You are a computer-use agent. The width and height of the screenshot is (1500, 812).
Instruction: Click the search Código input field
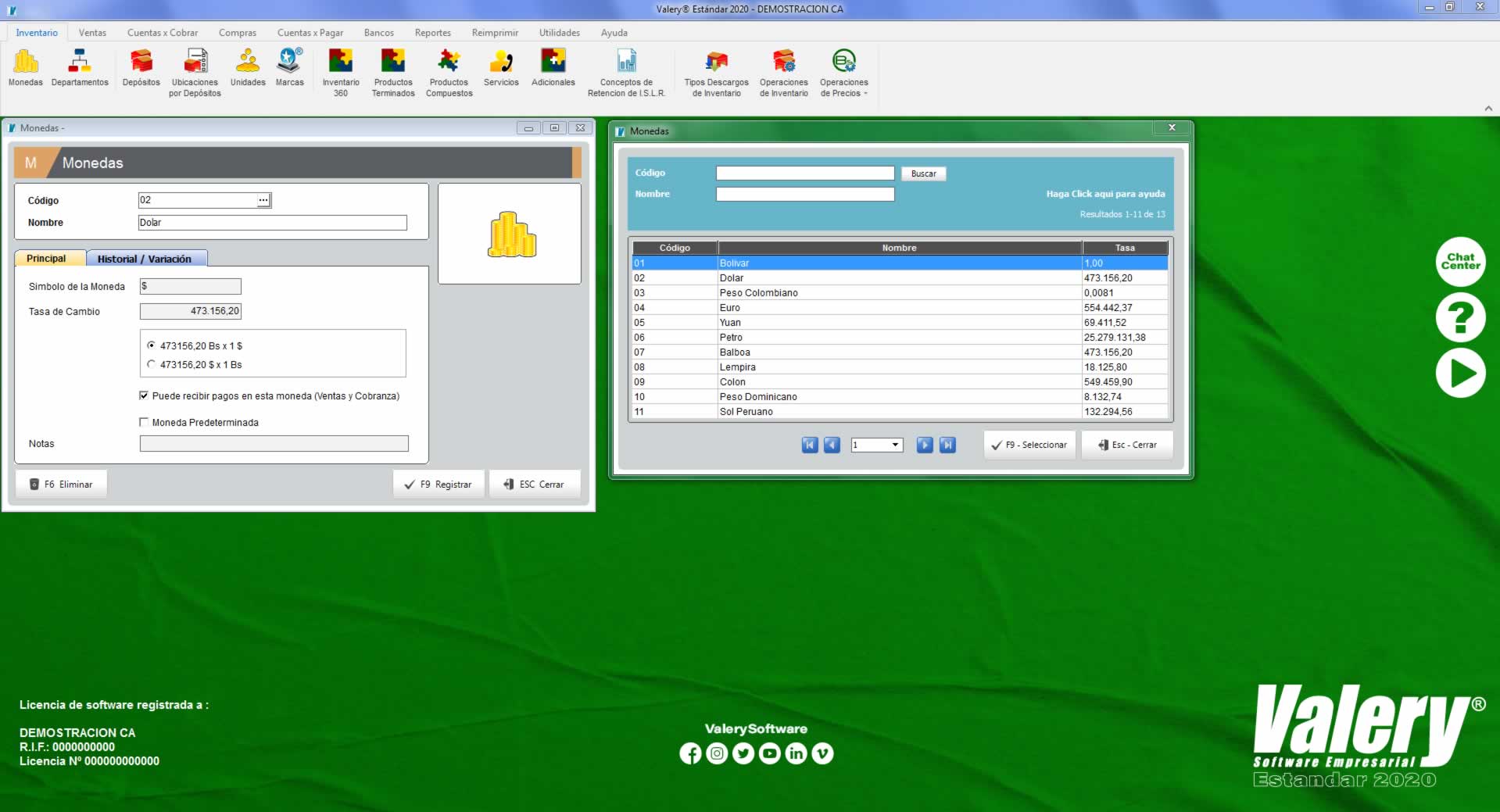805,173
